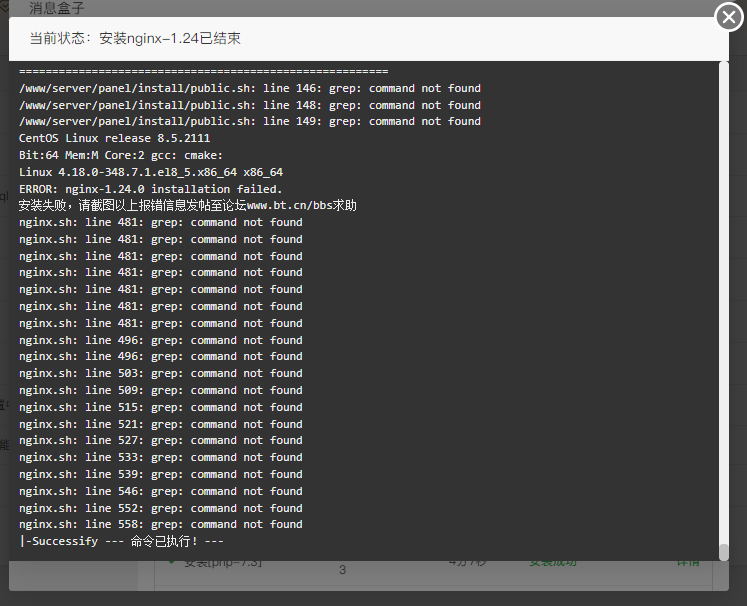
Task: Click the Bit:64 Mem:M Core:2 line
Action: click(x=121, y=155)
